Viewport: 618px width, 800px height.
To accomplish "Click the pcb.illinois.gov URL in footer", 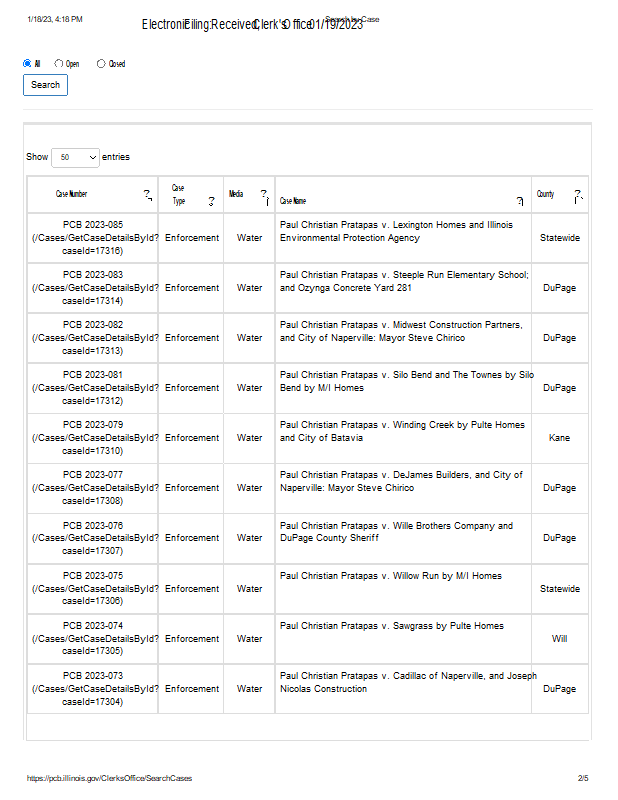I will pyautogui.click(x=110, y=778).
